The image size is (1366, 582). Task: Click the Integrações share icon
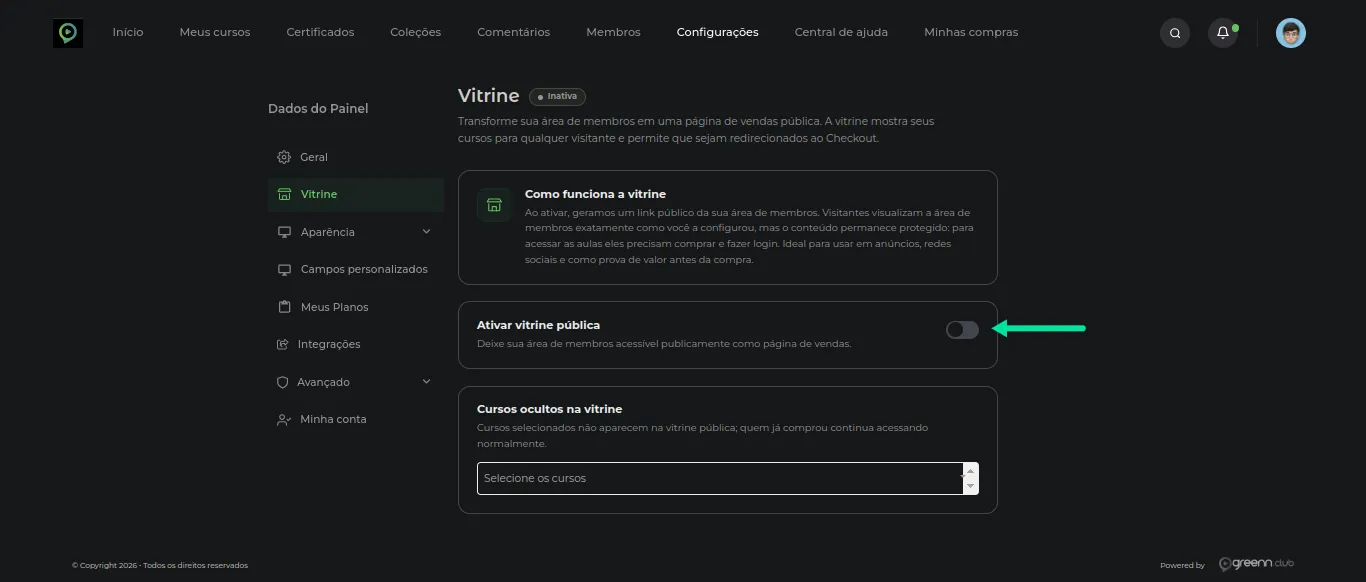(283, 344)
